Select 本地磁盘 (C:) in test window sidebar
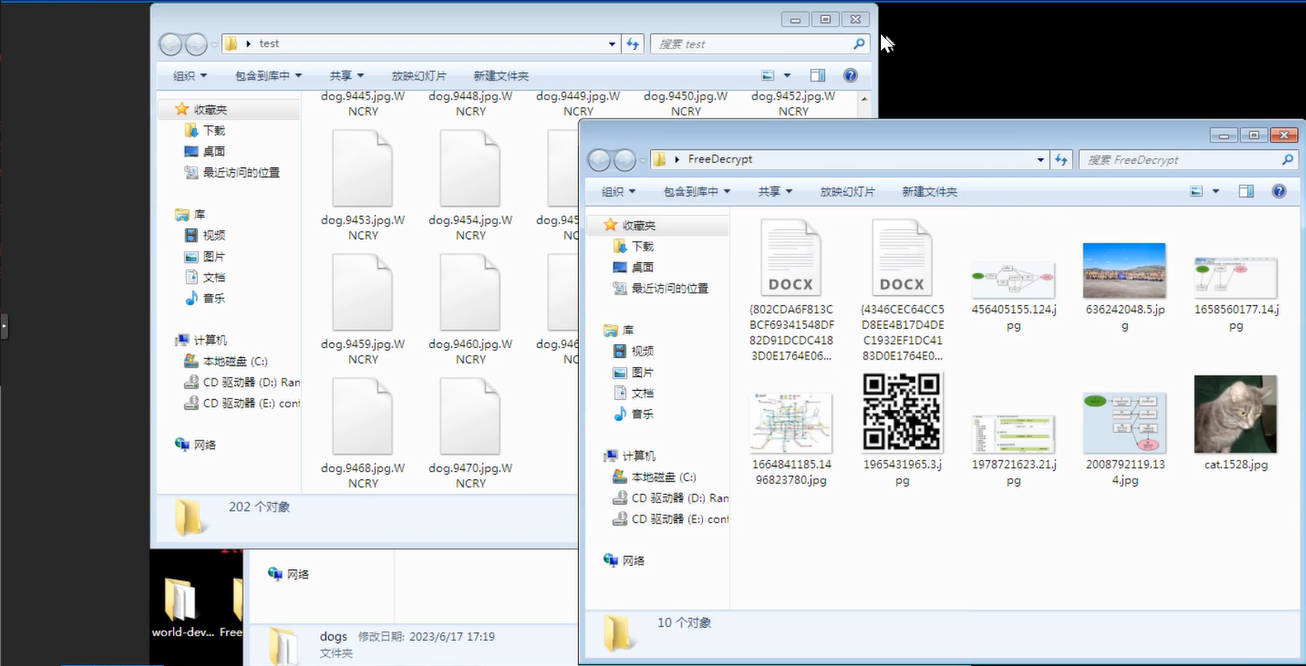 [234, 362]
